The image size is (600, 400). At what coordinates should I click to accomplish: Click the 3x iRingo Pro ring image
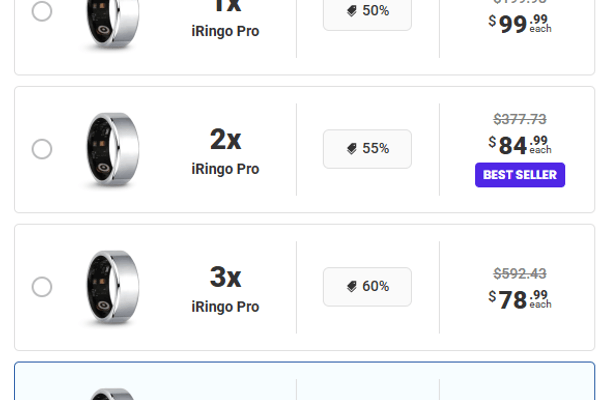click(111, 287)
